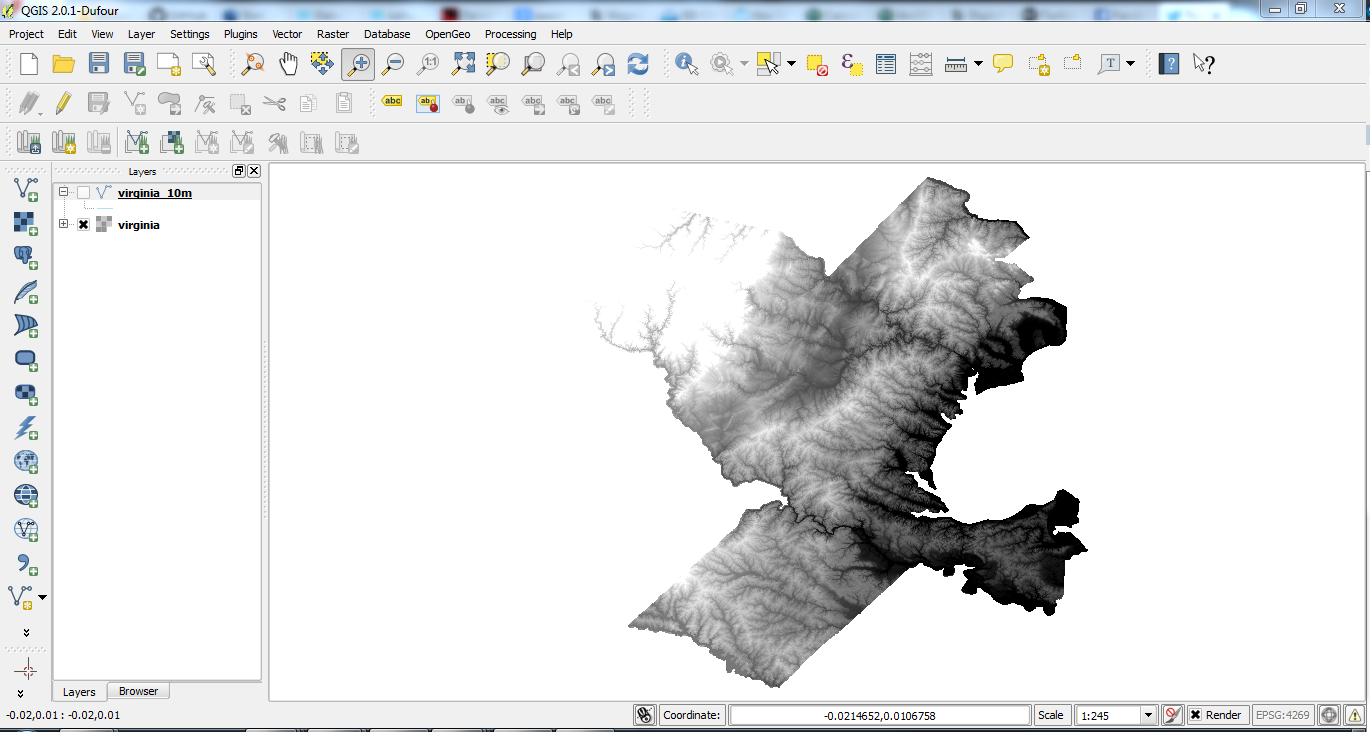This screenshot has width=1370, height=732.
Task: Expand the virginia layer legend entry
Action: (x=63, y=224)
